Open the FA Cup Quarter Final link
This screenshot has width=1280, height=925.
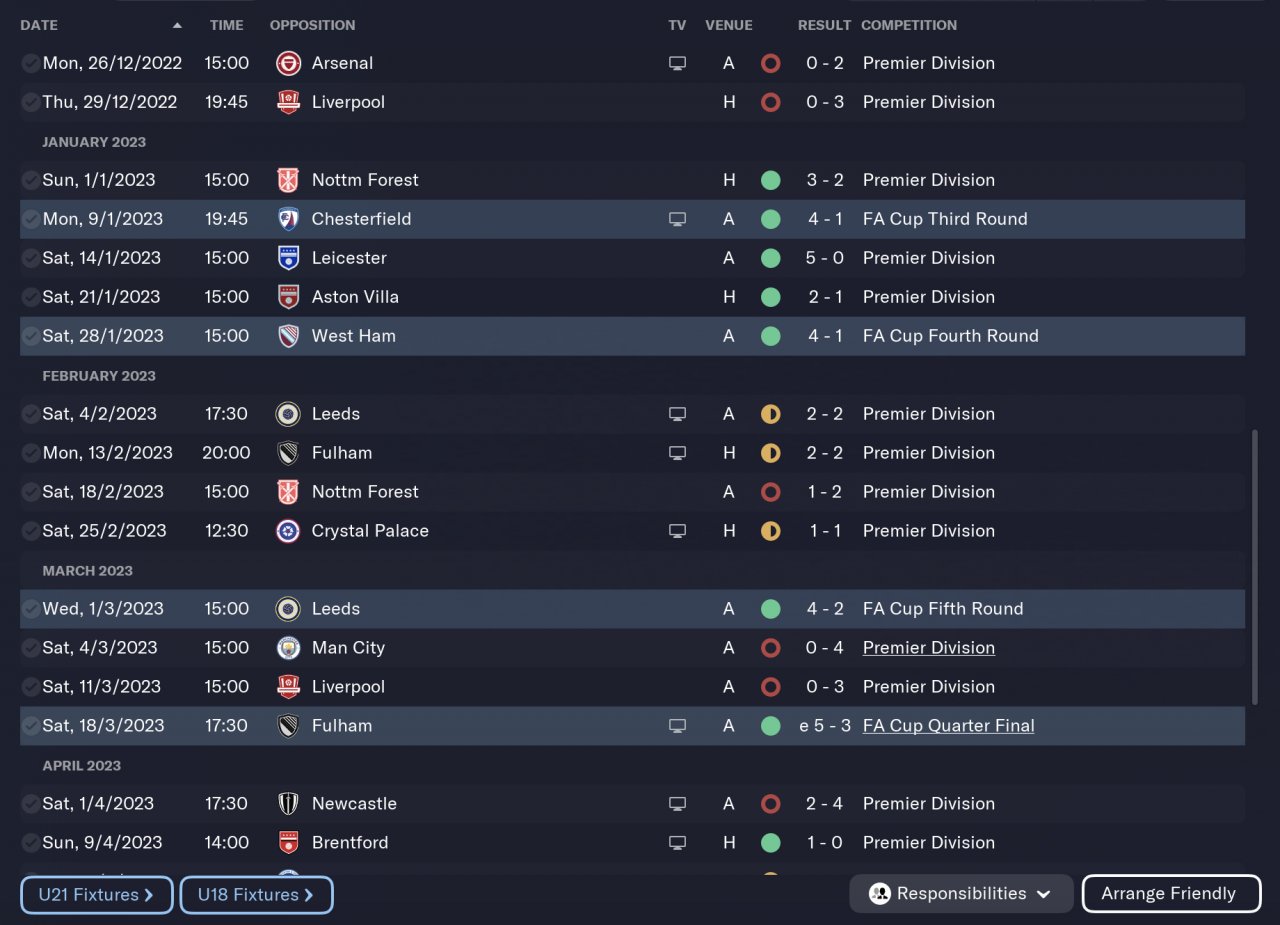948,726
